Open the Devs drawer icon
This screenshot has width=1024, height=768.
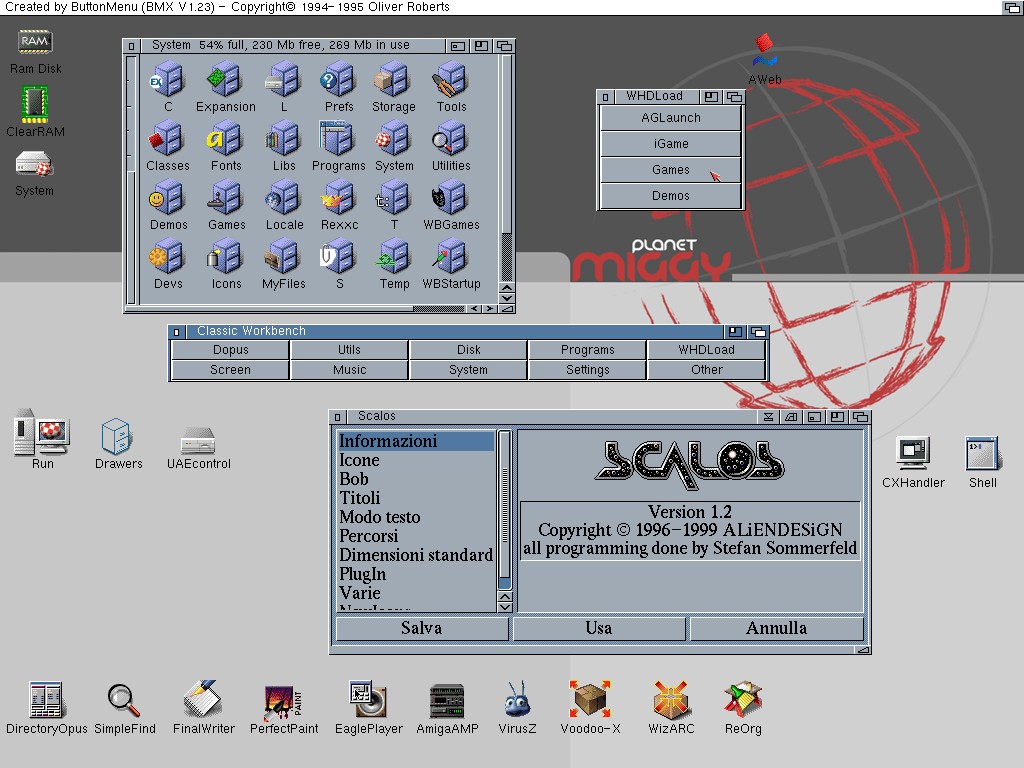[168, 257]
